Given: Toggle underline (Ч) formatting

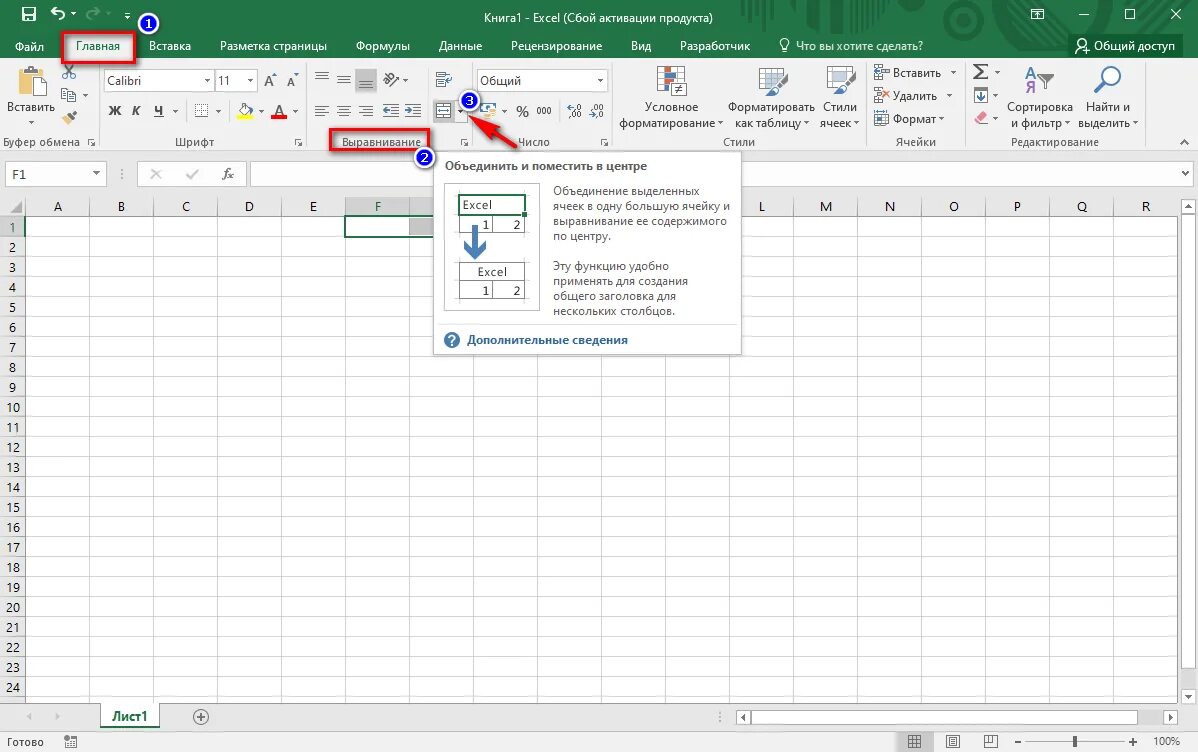Looking at the screenshot, I should pyautogui.click(x=158, y=111).
